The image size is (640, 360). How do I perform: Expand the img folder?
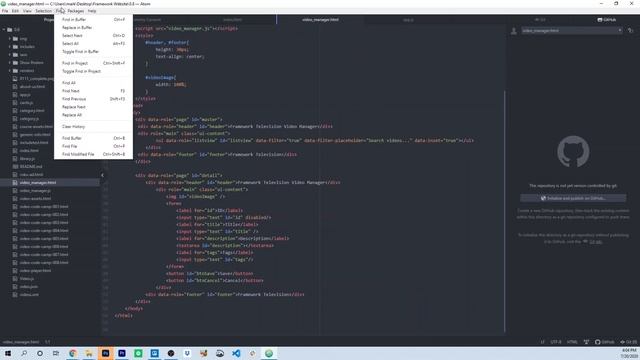(x=10, y=39)
